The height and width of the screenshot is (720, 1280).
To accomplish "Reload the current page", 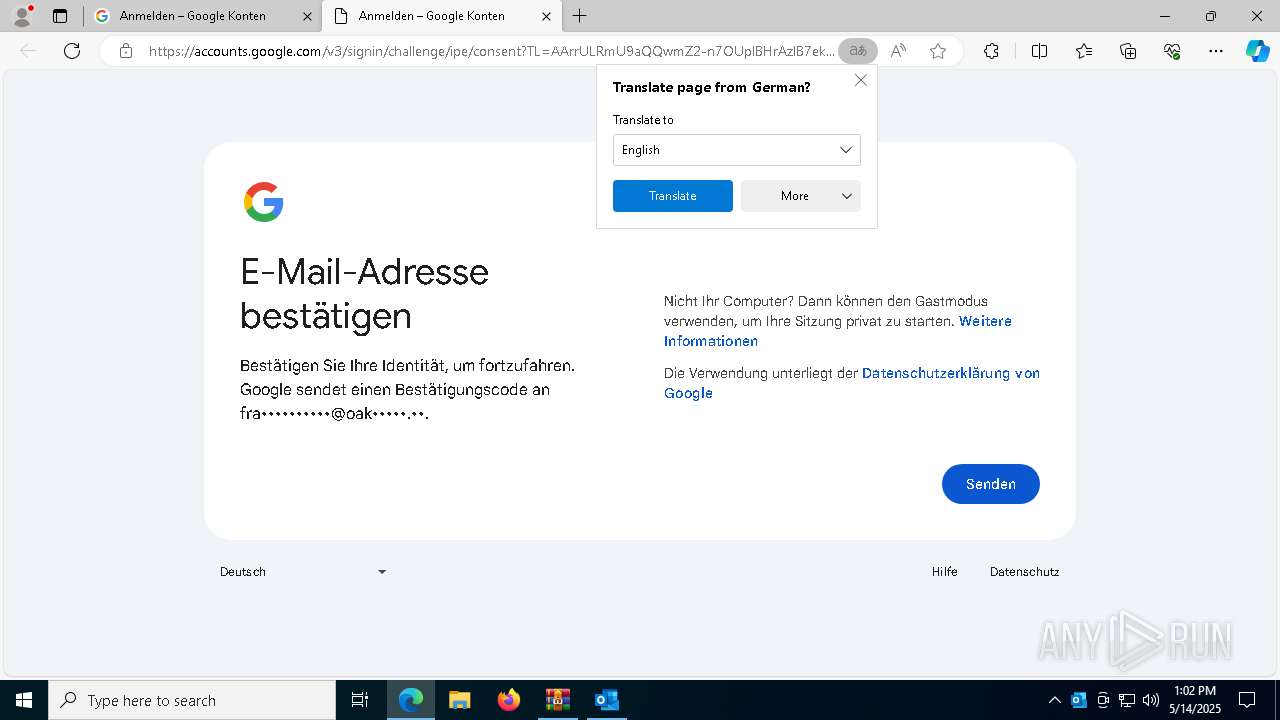I will tap(72, 51).
